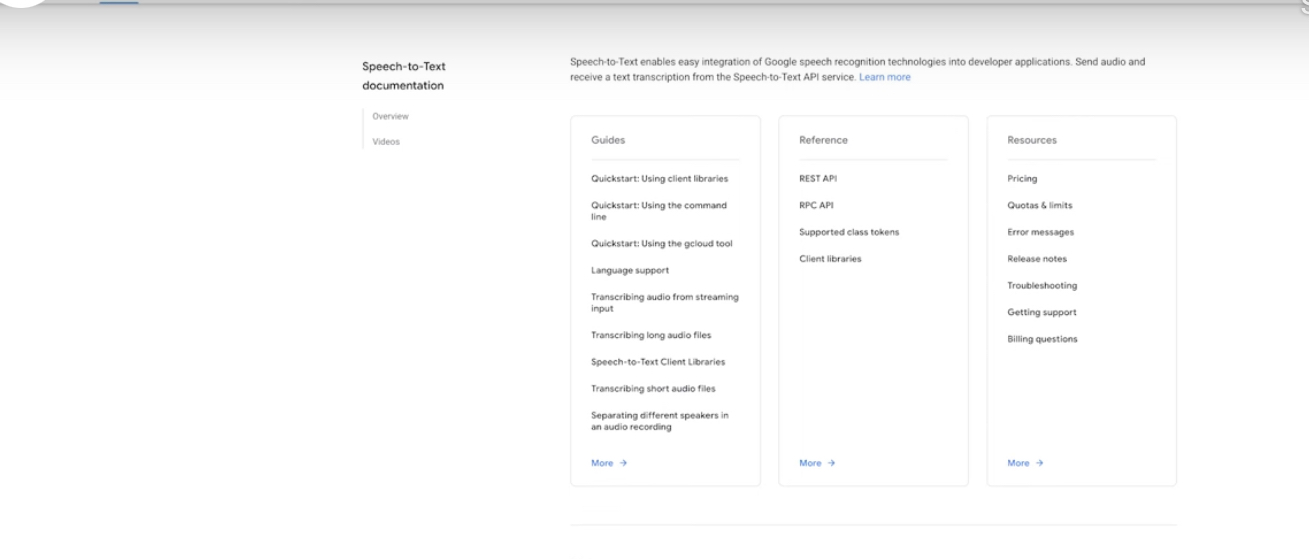Open the Overview sidebar item

tap(390, 117)
